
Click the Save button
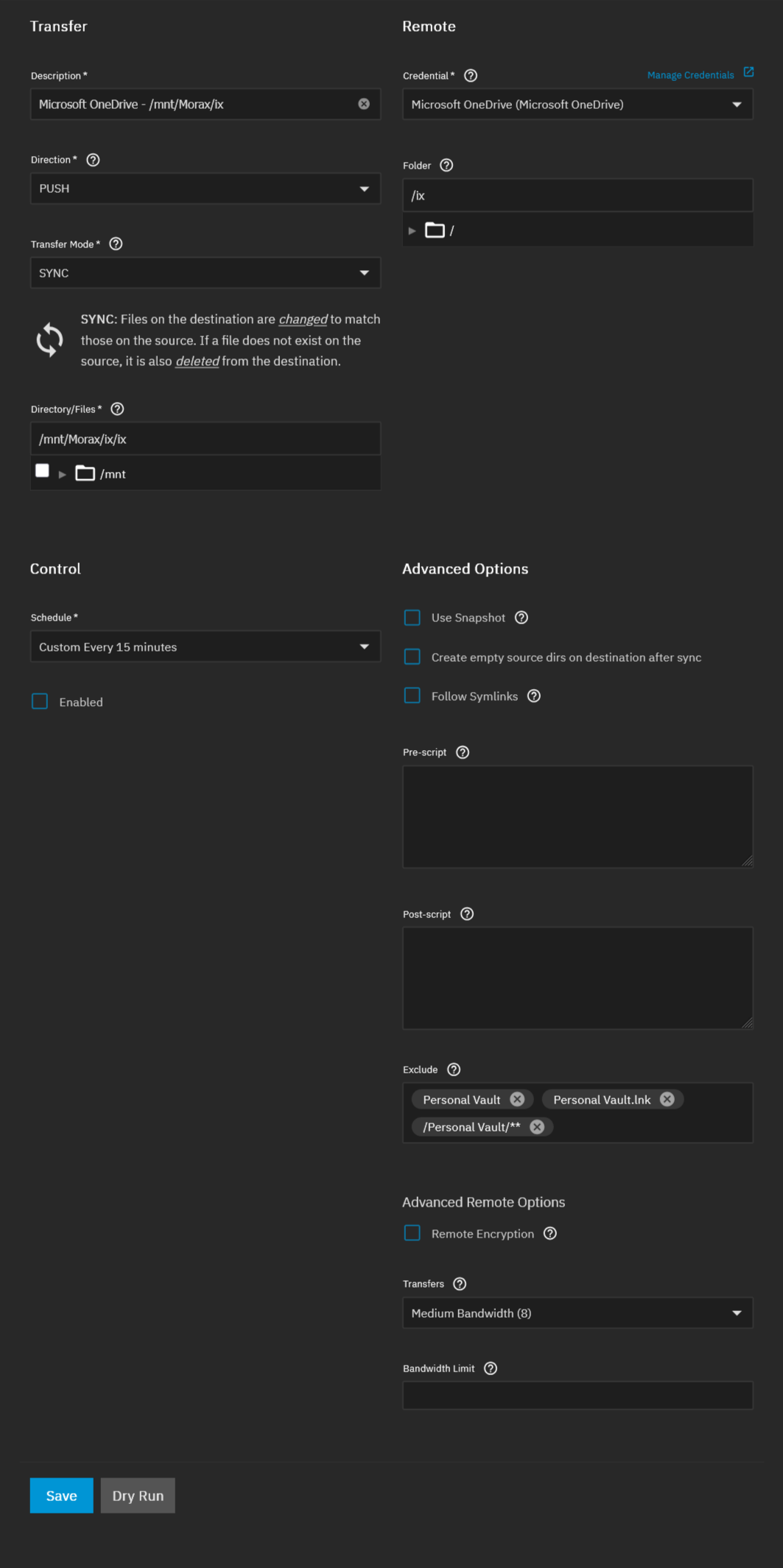tap(61, 1496)
